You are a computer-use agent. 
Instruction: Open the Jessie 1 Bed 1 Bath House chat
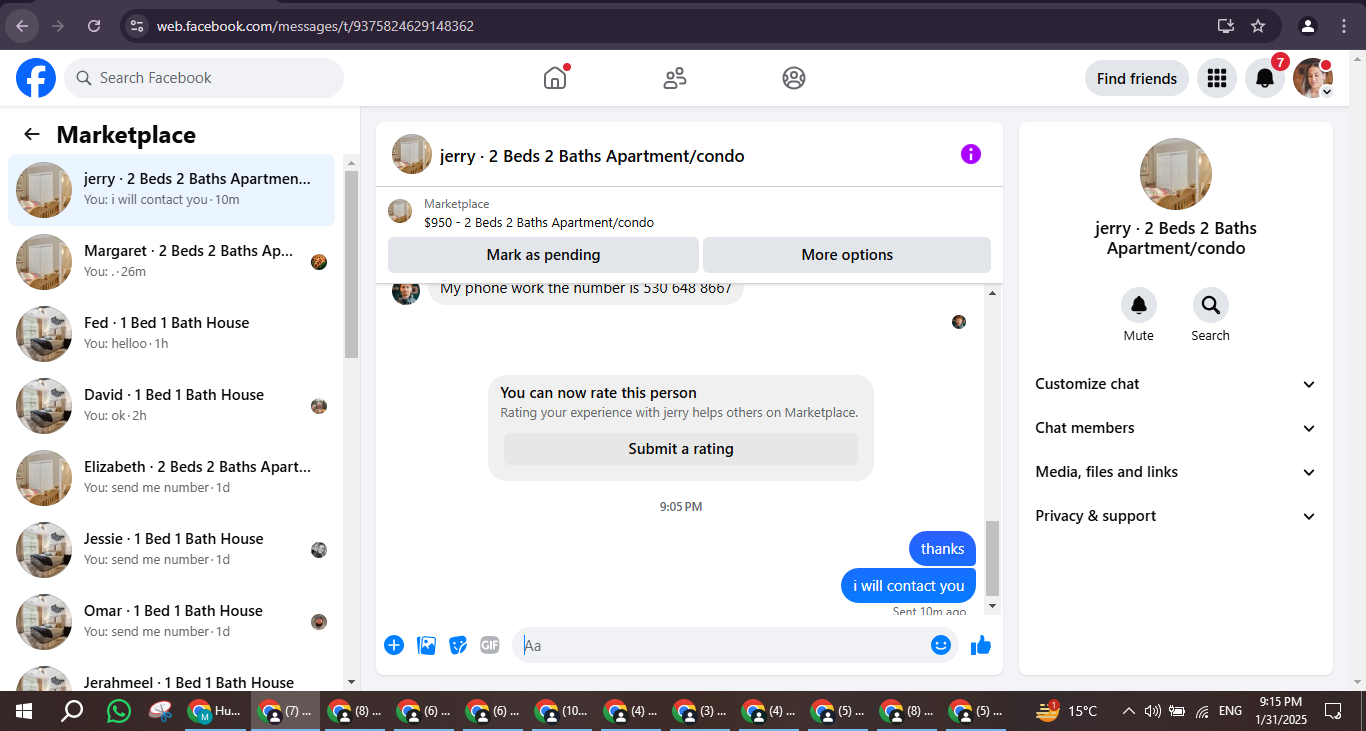point(171,550)
